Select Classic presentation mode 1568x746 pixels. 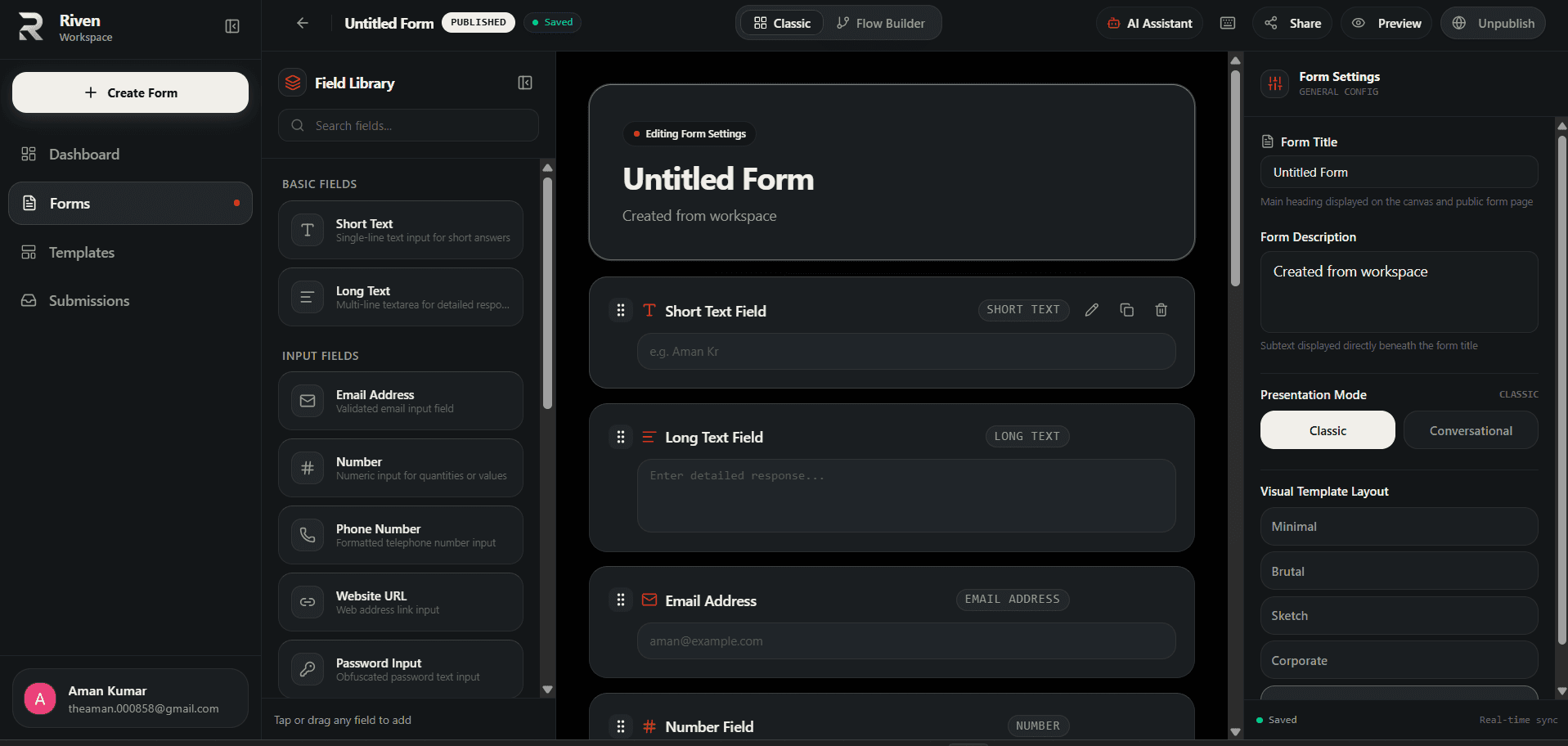tap(1328, 430)
